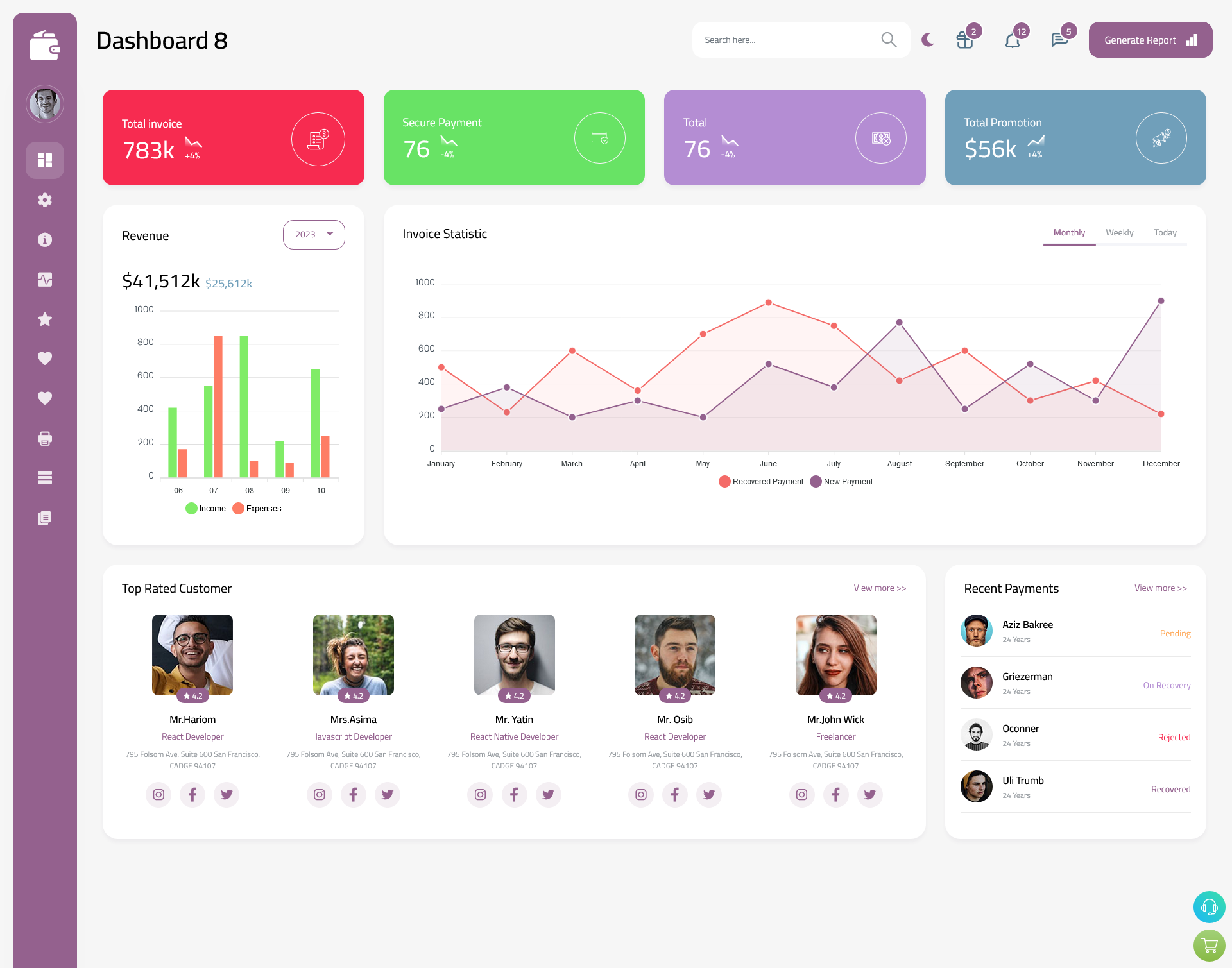Open gift/promotions icon with badge 2
Image resolution: width=1232 pixels, height=968 pixels.
coord(964,40)
